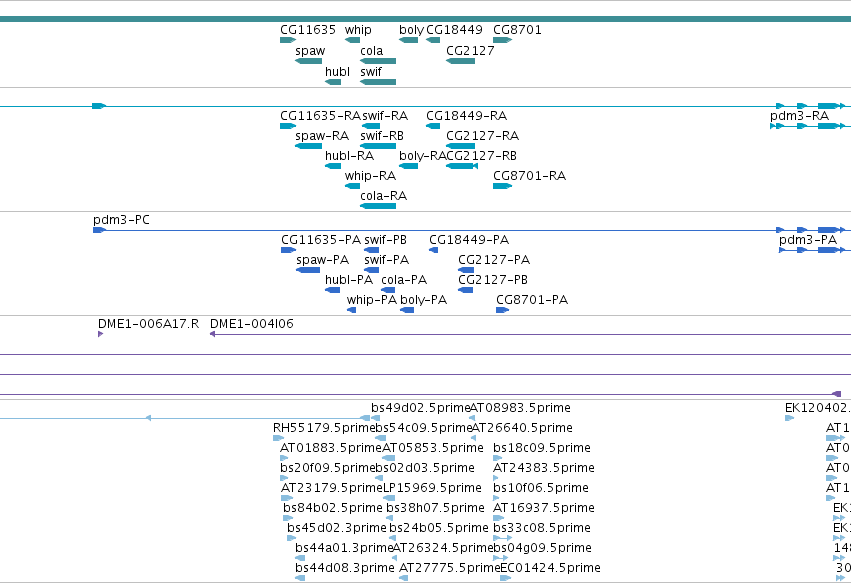Click the spaw-RA transcript label
The width and height of the screenshot is (851, 583).
pos(322,136)
